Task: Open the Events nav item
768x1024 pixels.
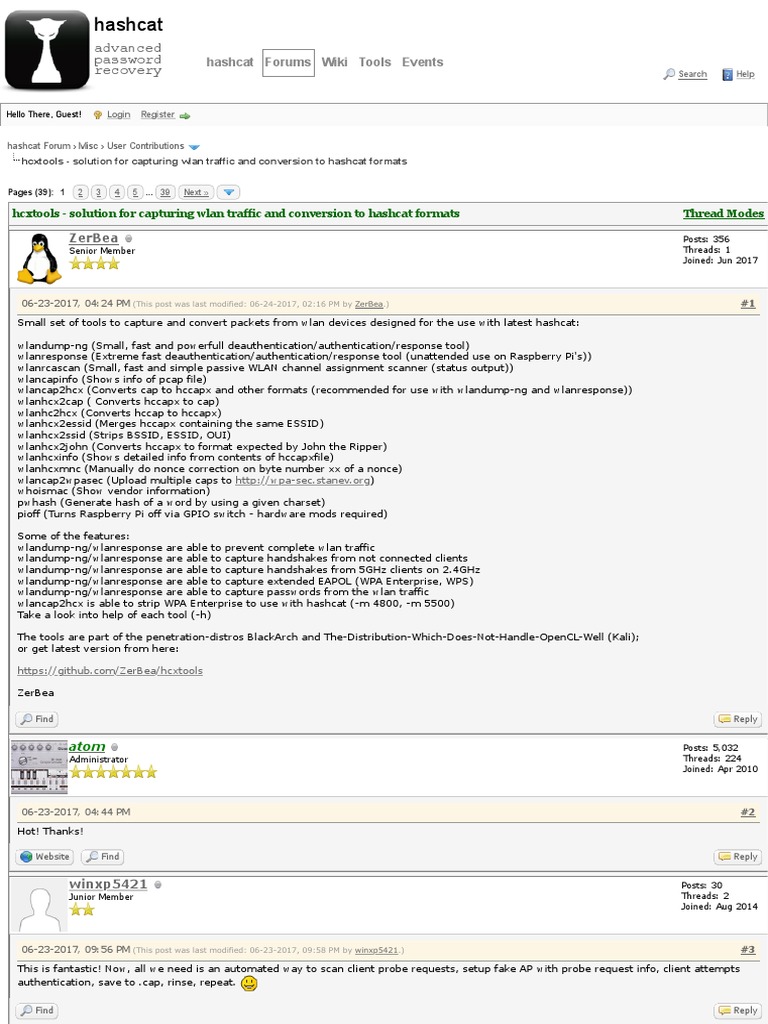Action: [x=423, y=62]
